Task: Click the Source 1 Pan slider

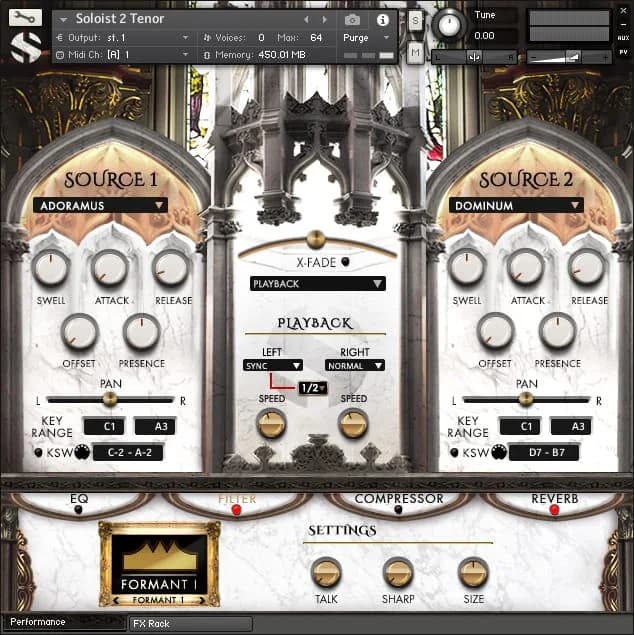Action: tap(110, 399)
